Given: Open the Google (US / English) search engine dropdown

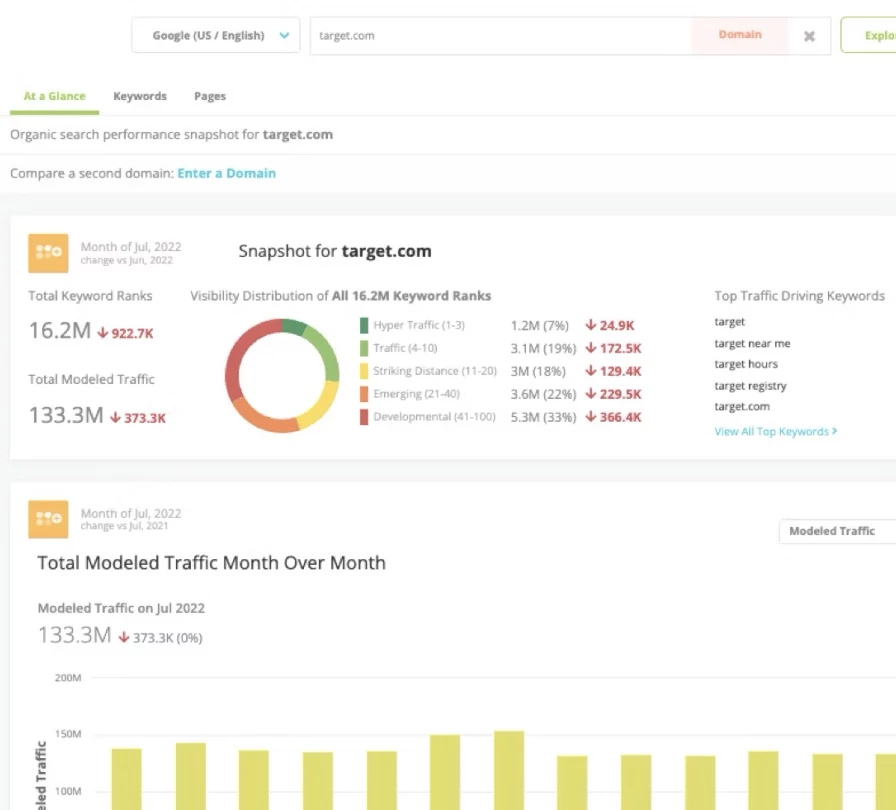Looking at the screenshot, I should point(215,35).
